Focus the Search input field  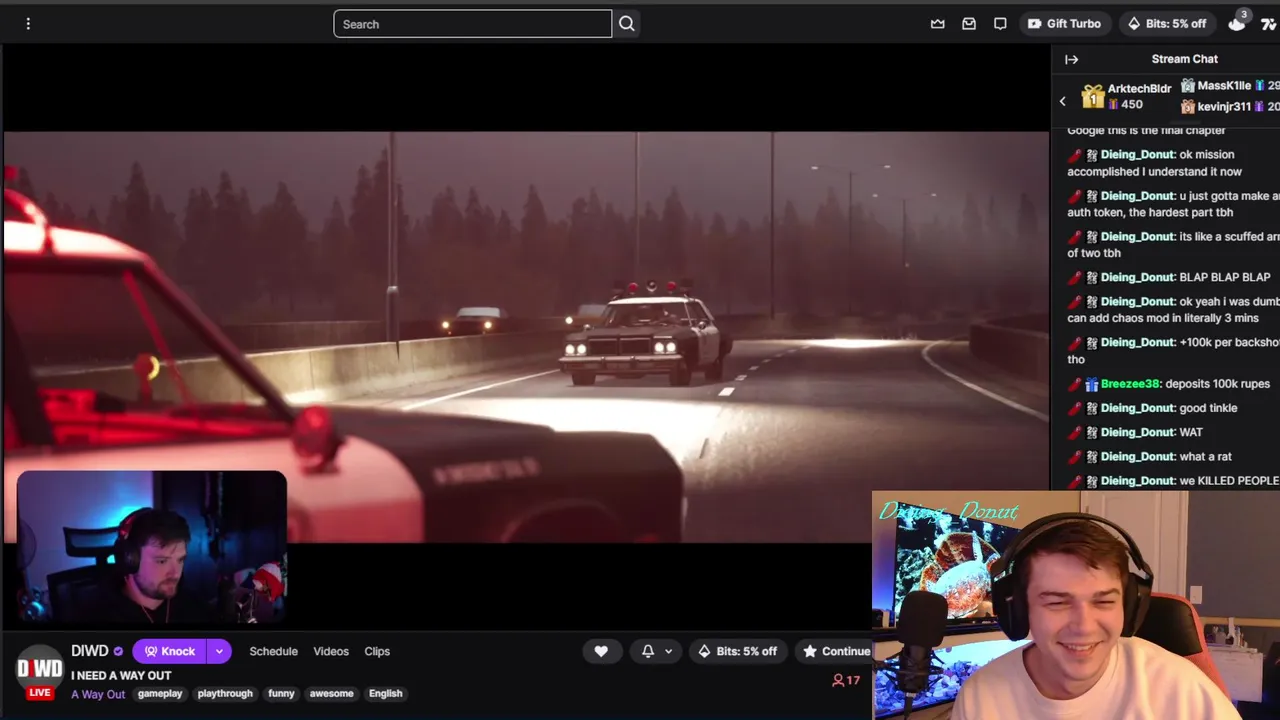pyautogui.click(x=472, y=24)
